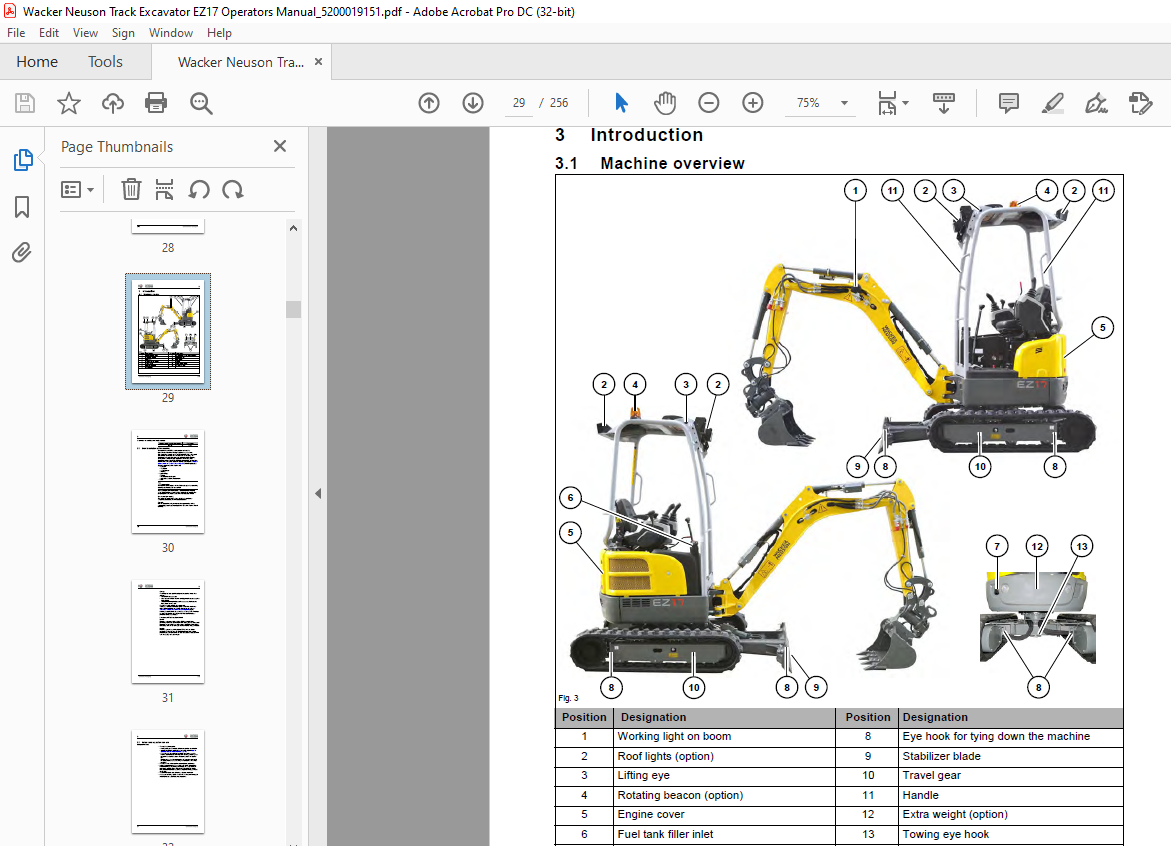
Task: Go to the previous page
Action: 429,103
